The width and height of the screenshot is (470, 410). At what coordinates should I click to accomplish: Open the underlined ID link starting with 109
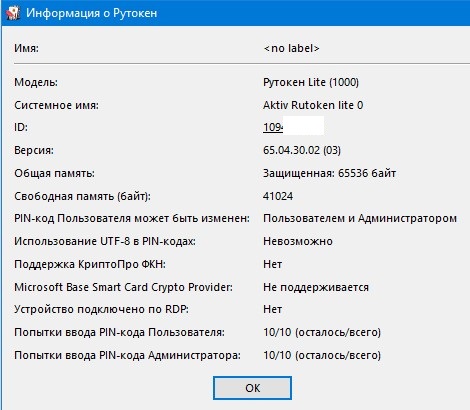click(x=273, y=127)
